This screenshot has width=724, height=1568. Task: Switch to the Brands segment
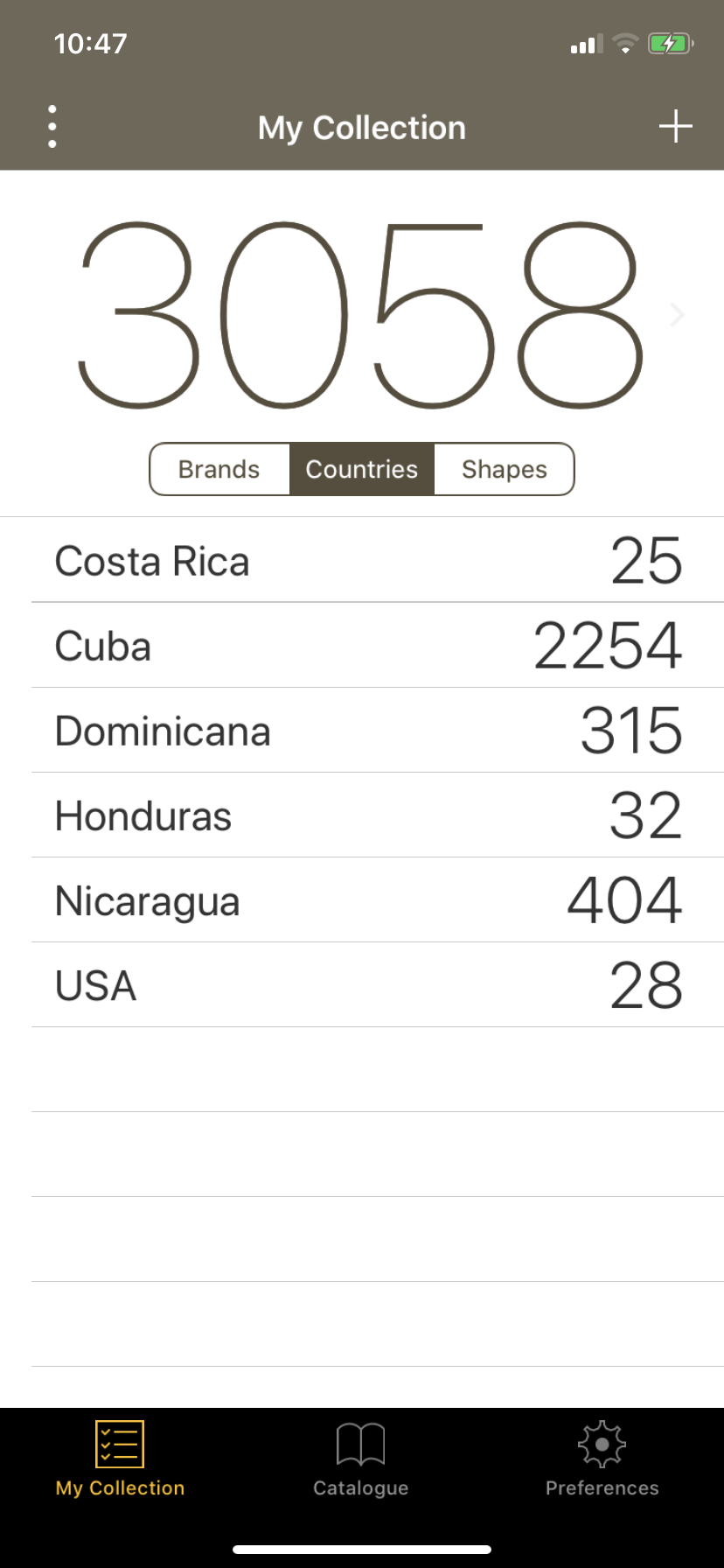click(219, 469)
